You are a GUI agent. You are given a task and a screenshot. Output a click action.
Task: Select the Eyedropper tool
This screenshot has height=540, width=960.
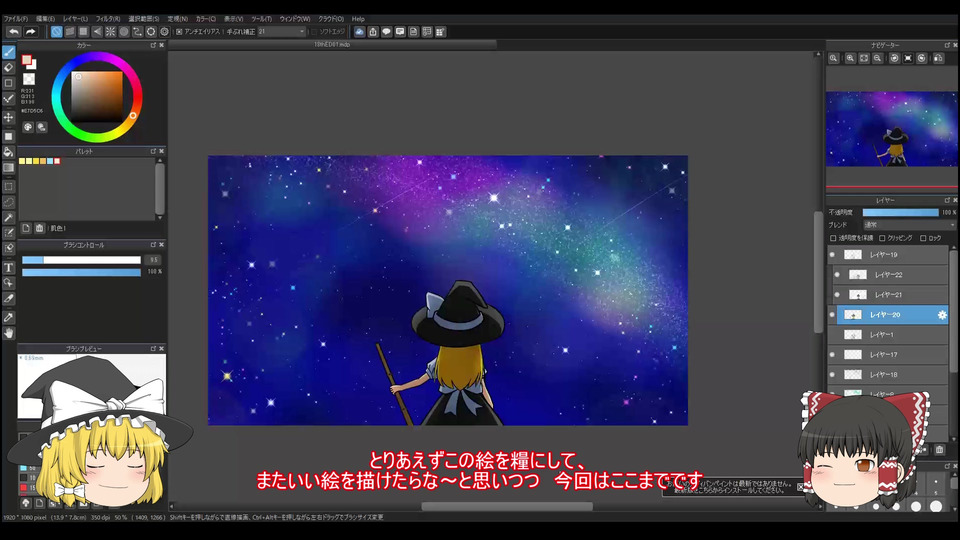click(9, 317)
